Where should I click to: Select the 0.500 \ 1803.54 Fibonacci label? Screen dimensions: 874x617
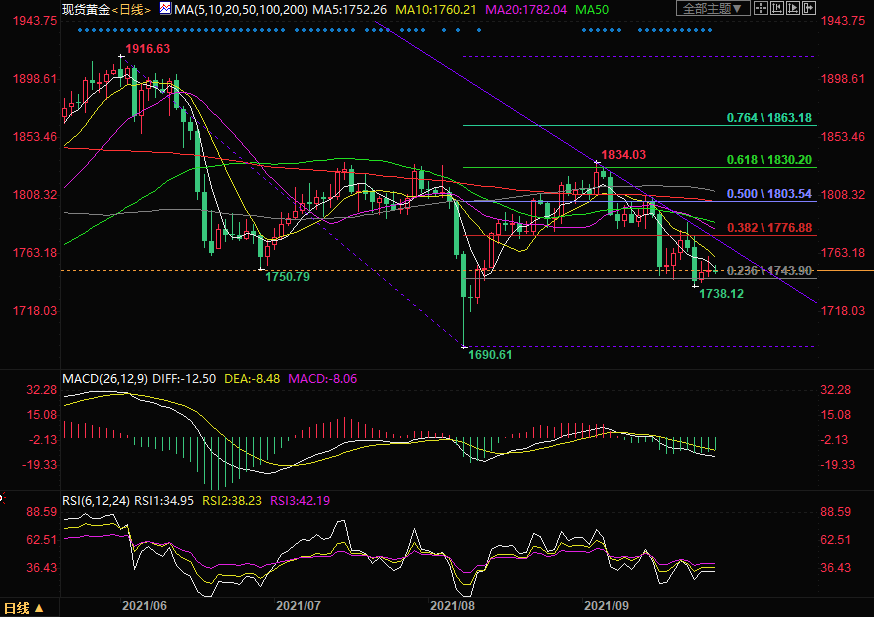pos(769,193)
